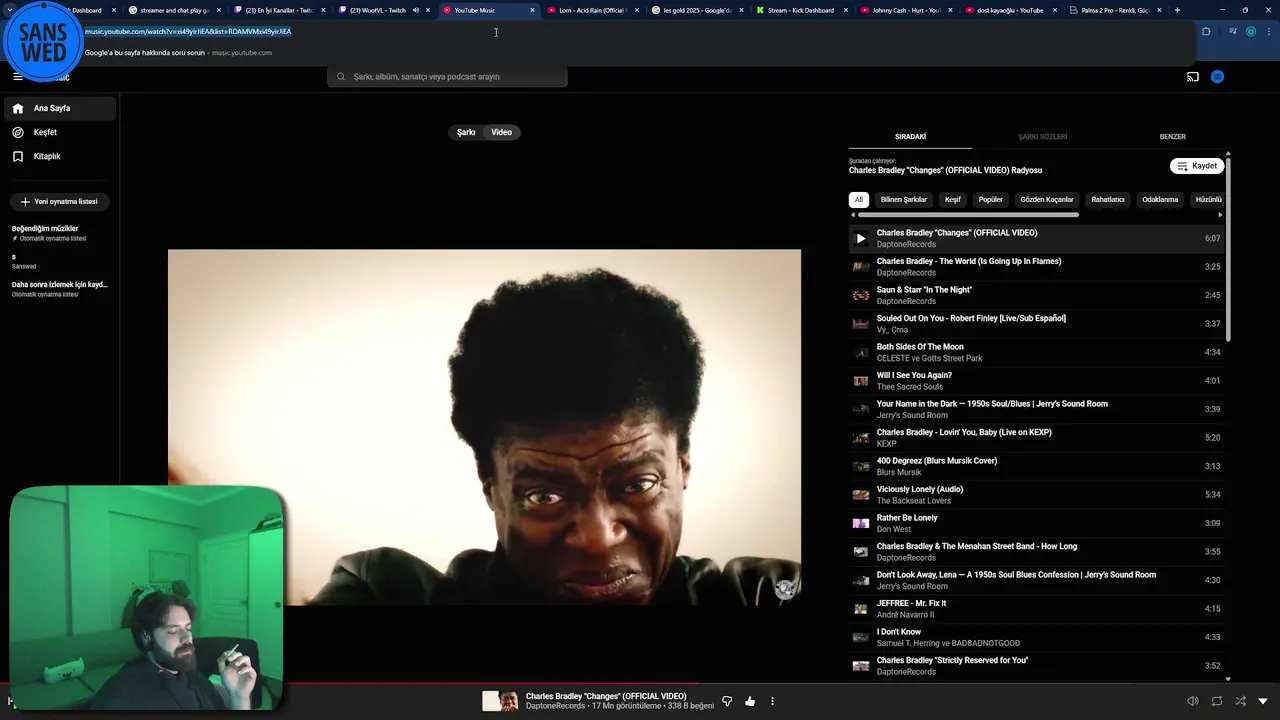Screen dimensions: 1280x720
Task: Play I Don't Know by Samuel T. Herring
Action: click(1036, 637)
